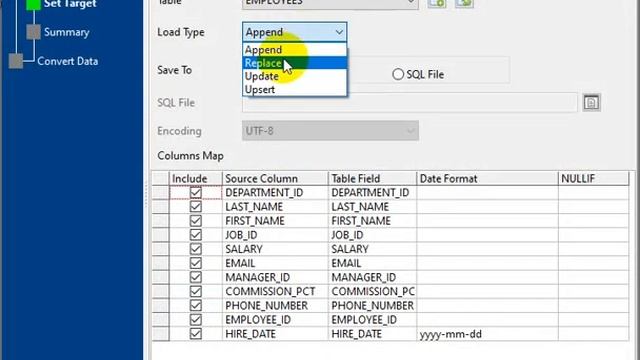Image resolution: width=640 pixels, height=360 pixels.
Task: Select the SALARY source column cell
Action: click(x=275, y=249)
